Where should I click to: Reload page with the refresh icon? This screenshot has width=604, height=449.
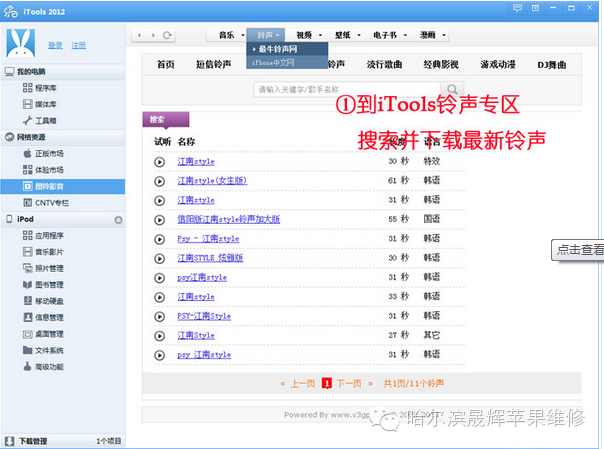pos(167,35)
